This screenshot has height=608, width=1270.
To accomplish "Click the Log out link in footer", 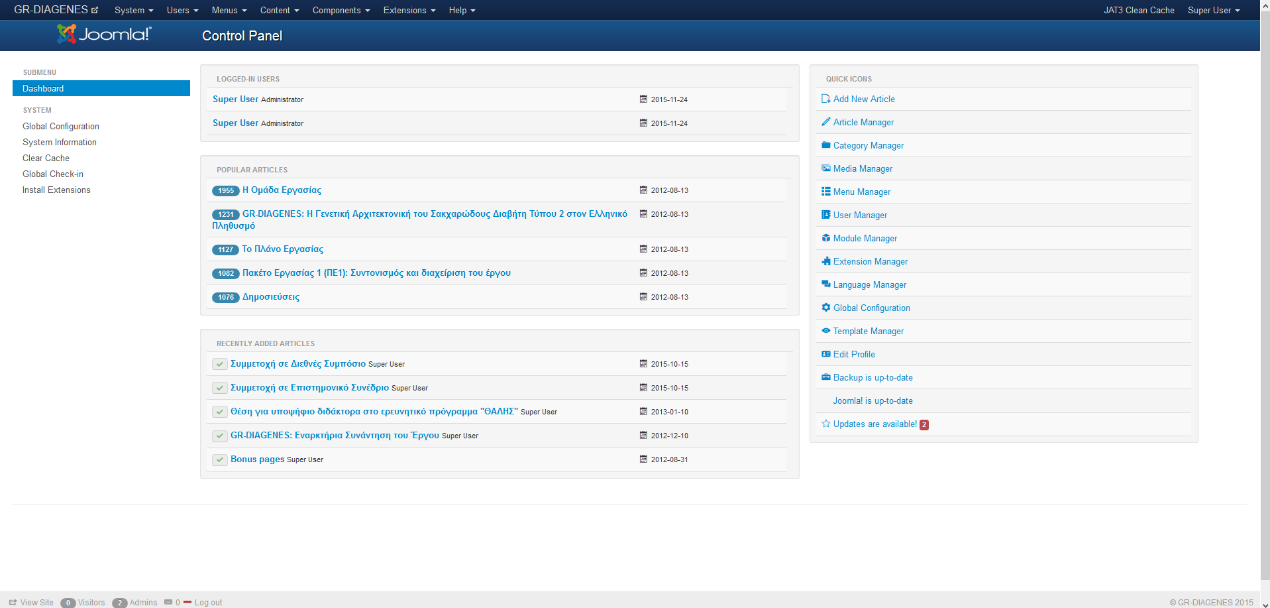I will [x=208, y=603].
